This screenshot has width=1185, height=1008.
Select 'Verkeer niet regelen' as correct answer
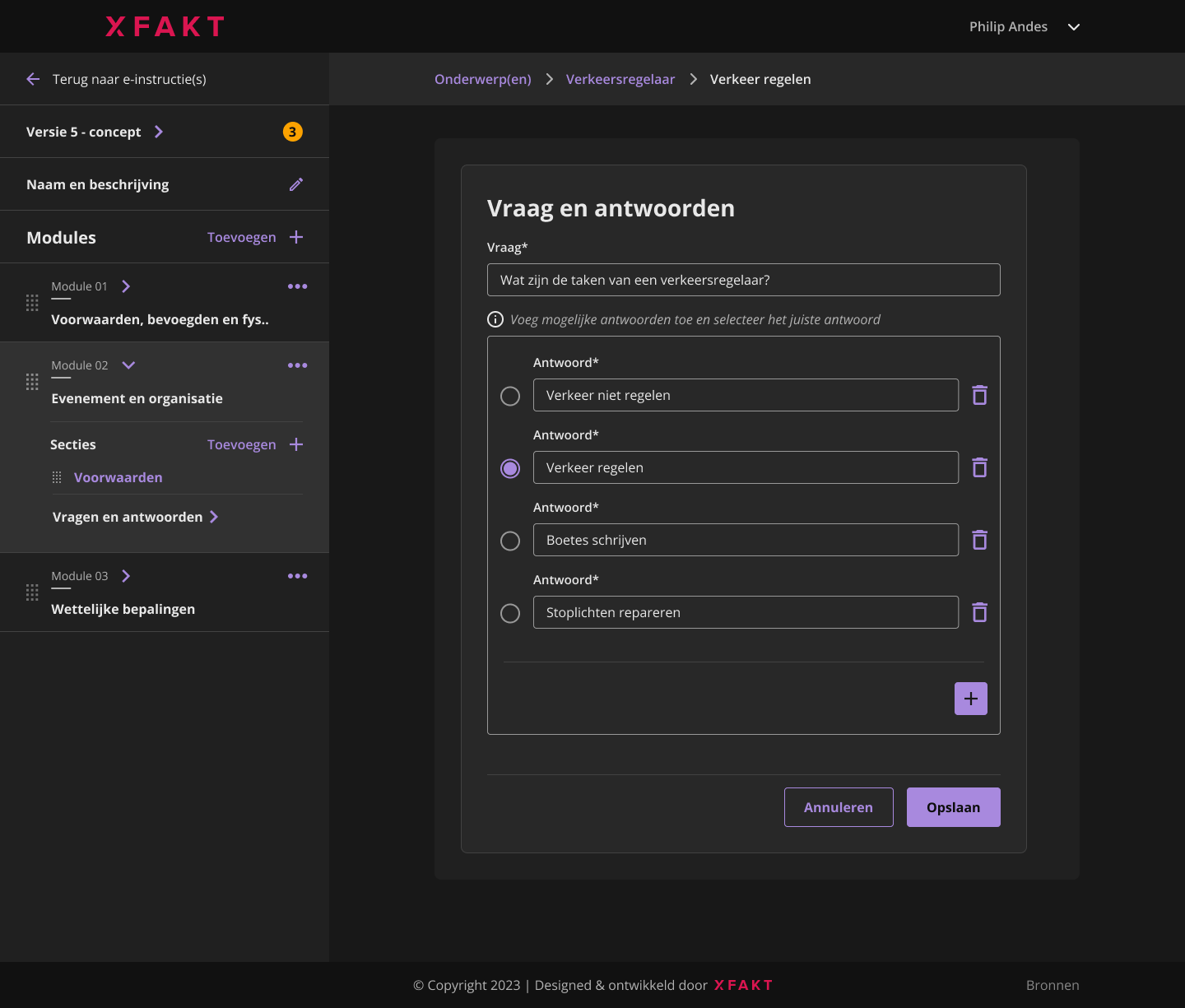click(510, 396)
